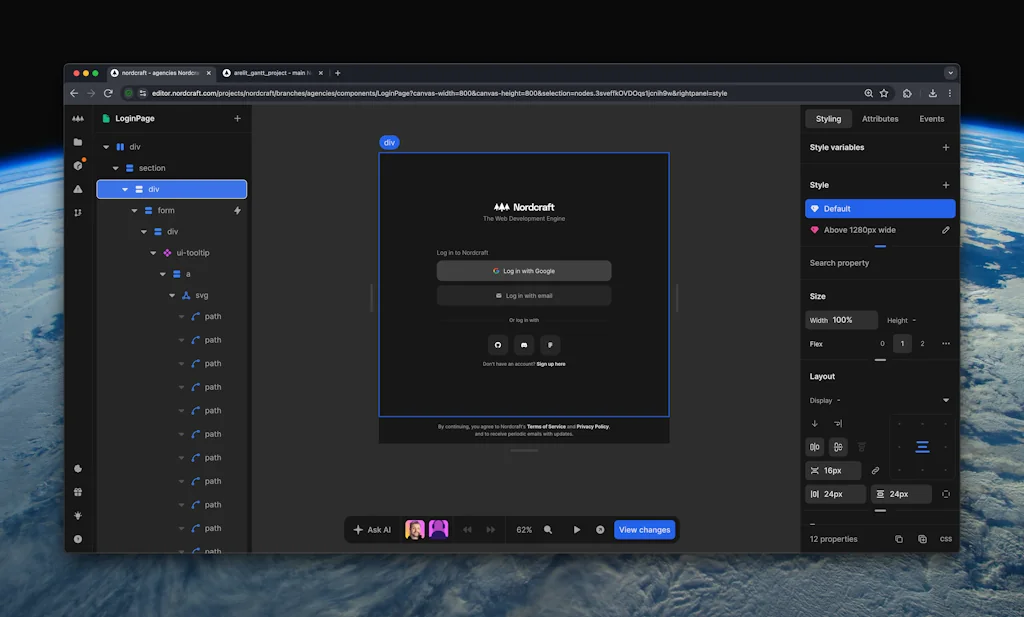Select the branching icon in the left sidebar

[78, 212]
